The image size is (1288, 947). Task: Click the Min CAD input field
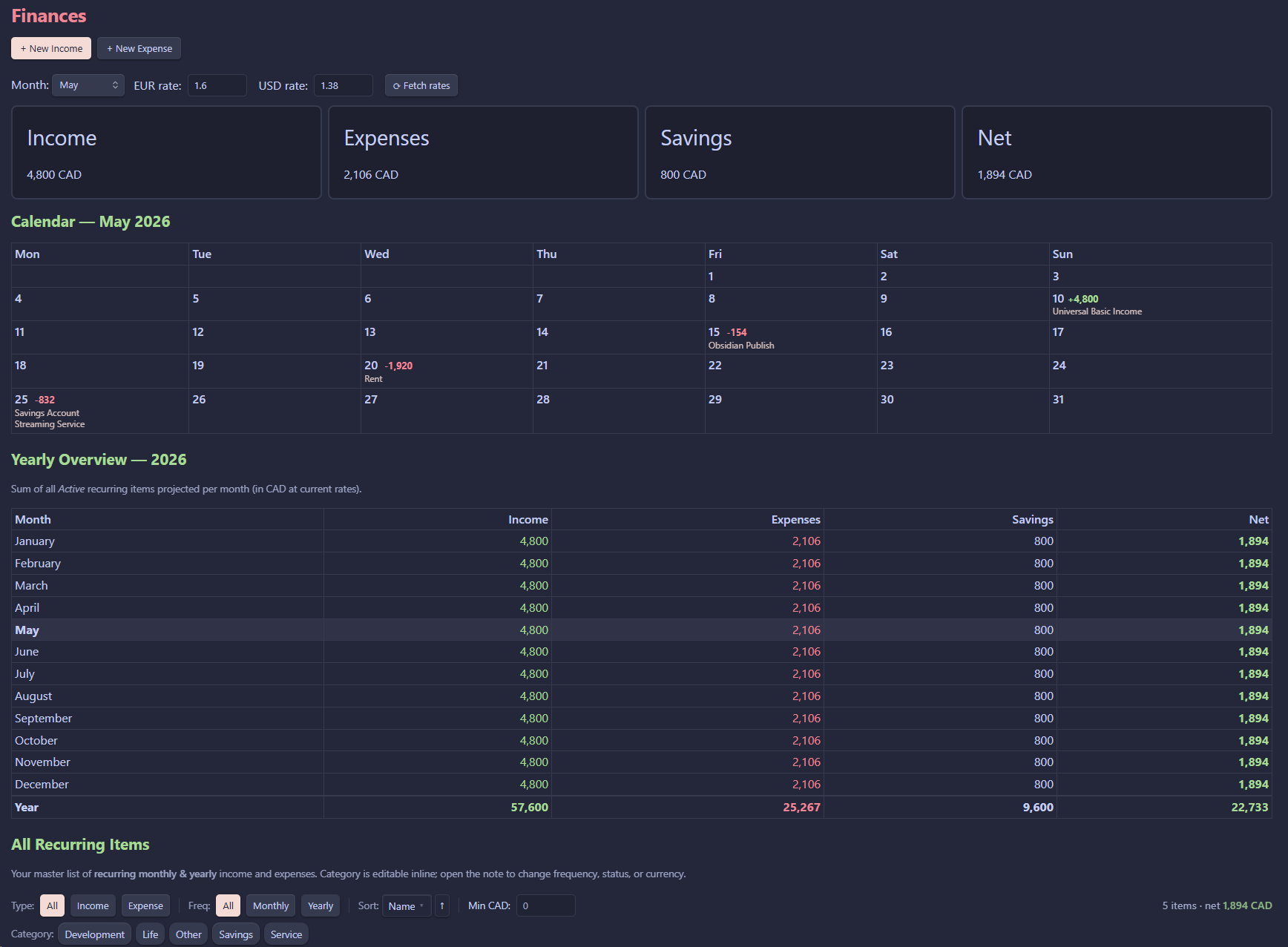tap(545, 905)
